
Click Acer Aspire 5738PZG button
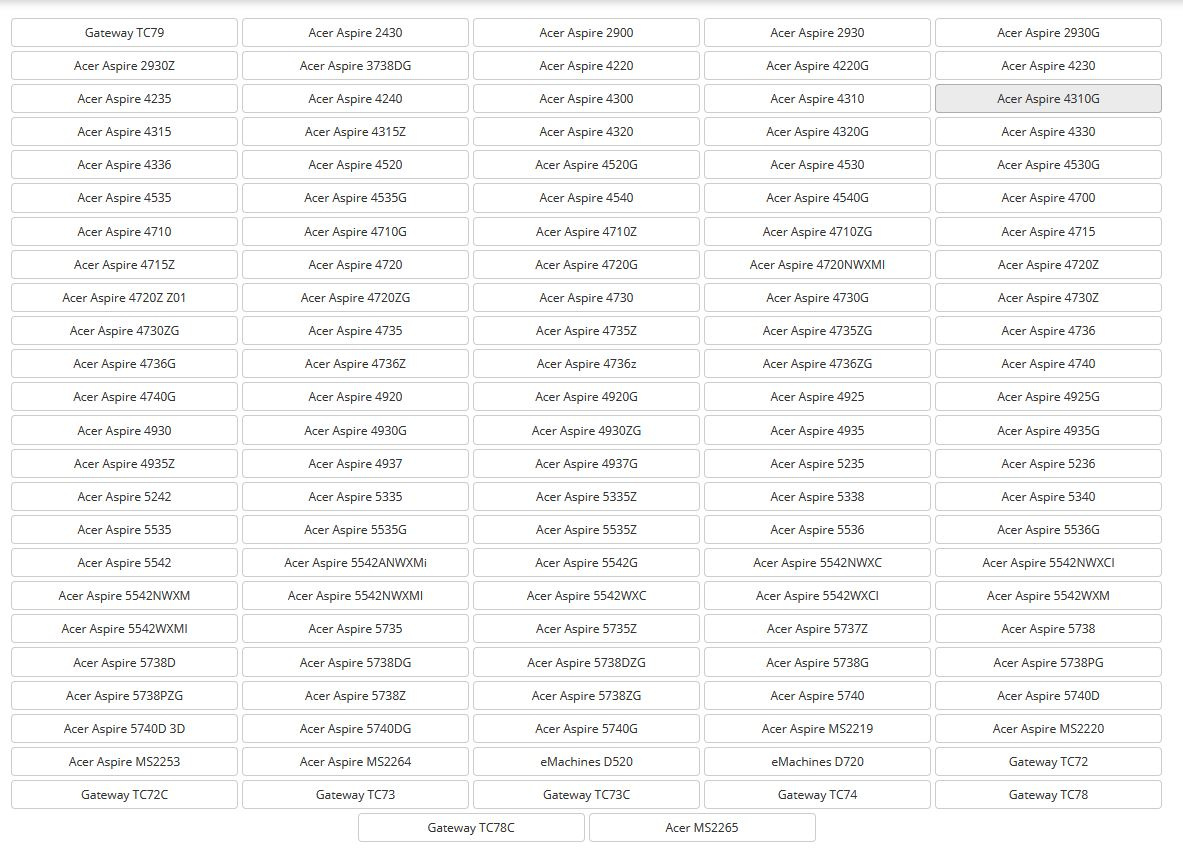124,696
